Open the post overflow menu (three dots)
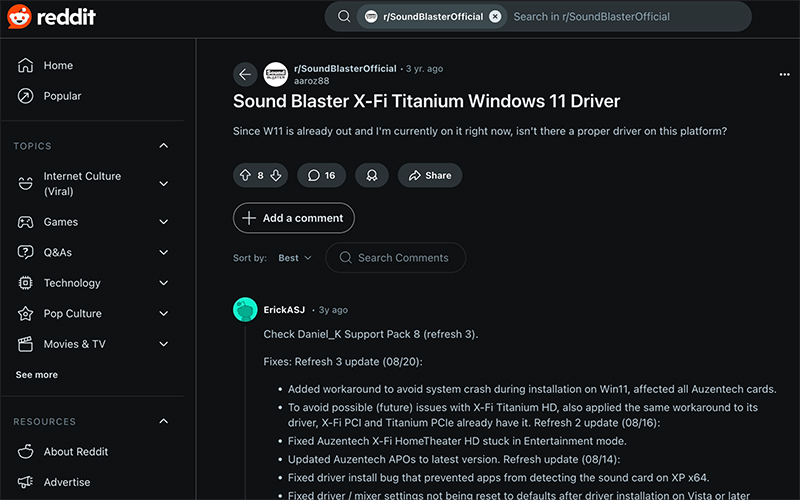 point(785,74)
